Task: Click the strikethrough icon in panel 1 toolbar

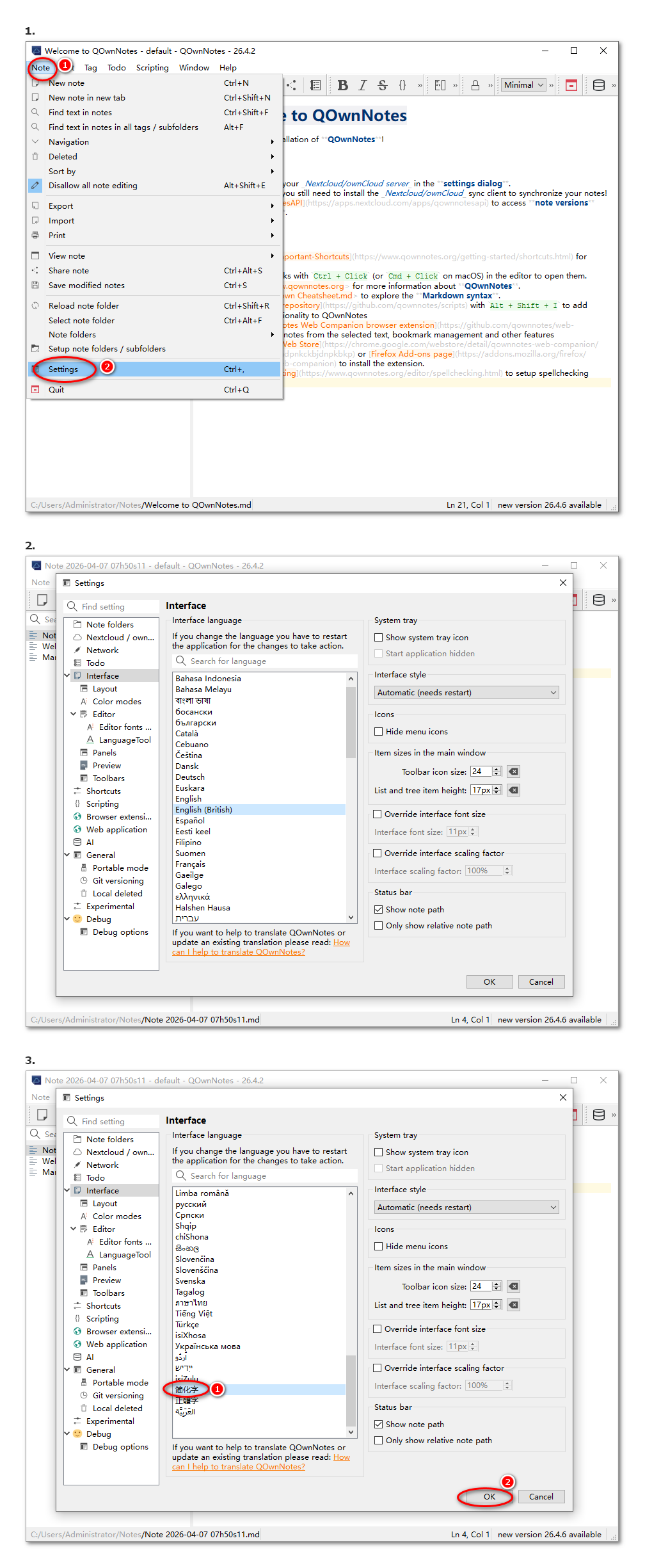Action: tap(383, 85)
